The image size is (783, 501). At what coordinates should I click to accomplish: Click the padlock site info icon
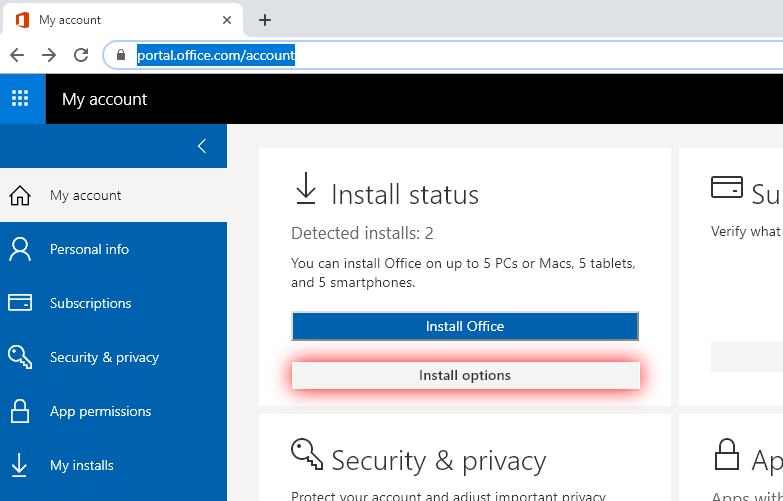[x=121, y=55]
